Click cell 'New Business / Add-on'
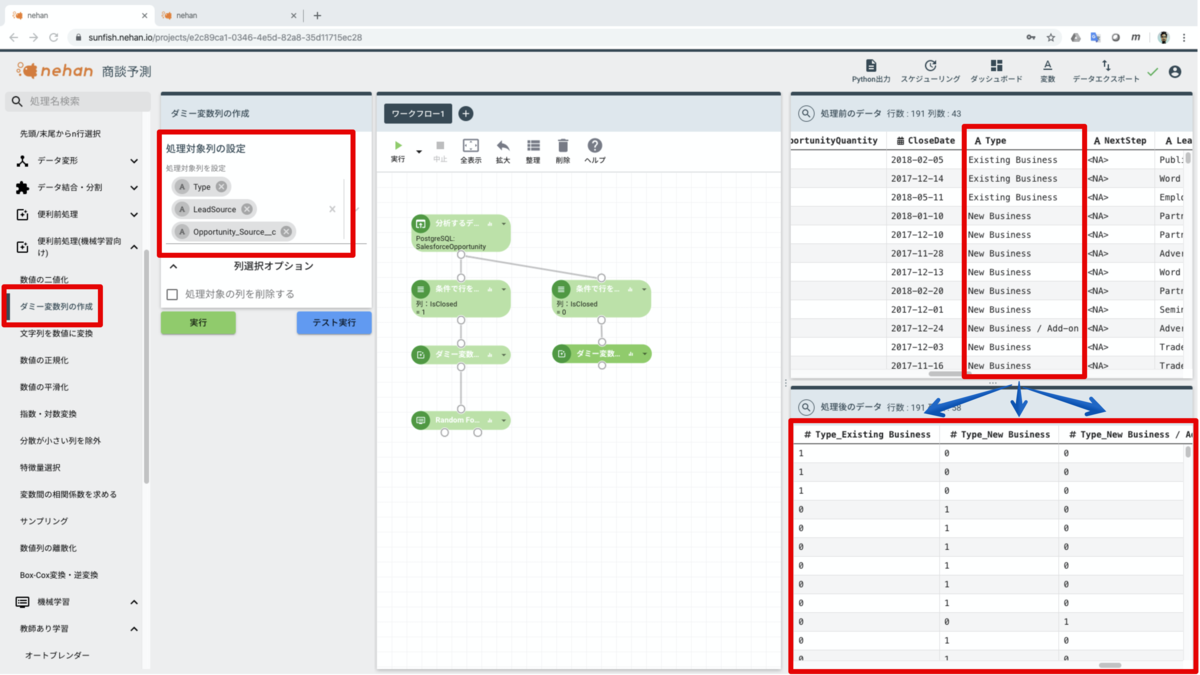The image size is (1200, 675). 1023,328
